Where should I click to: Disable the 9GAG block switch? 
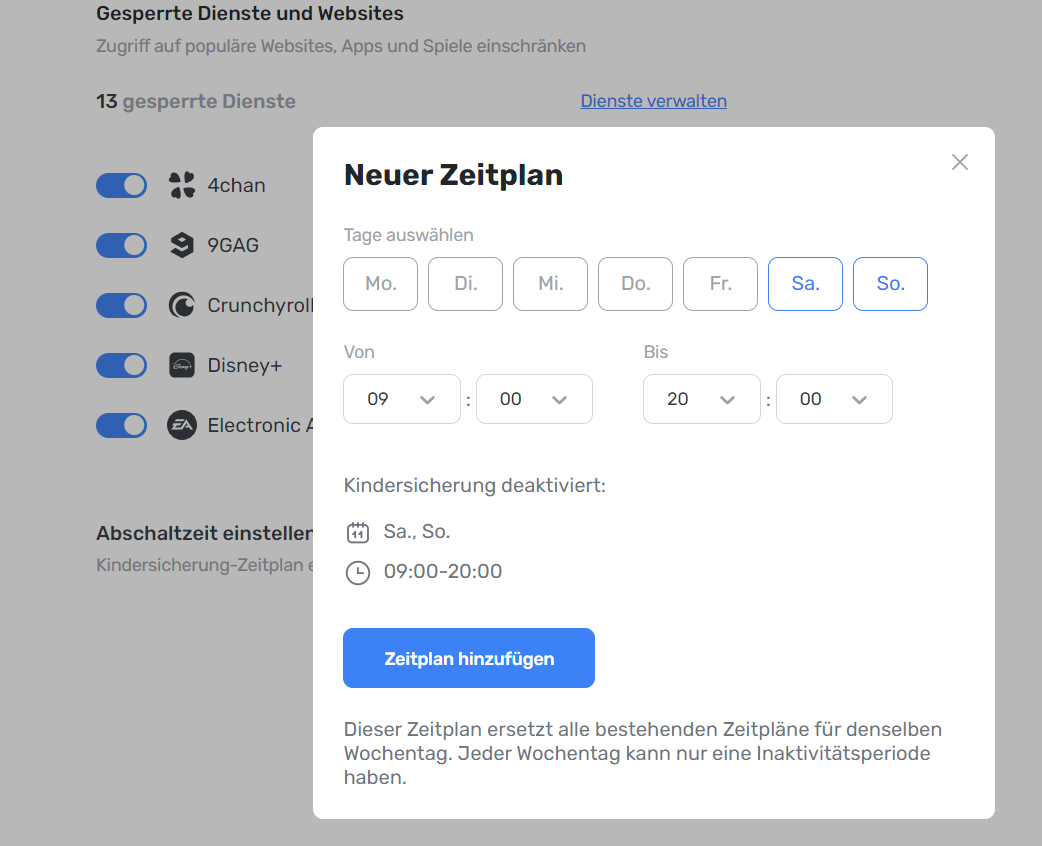pyautogui.click(x=122, y=245)
